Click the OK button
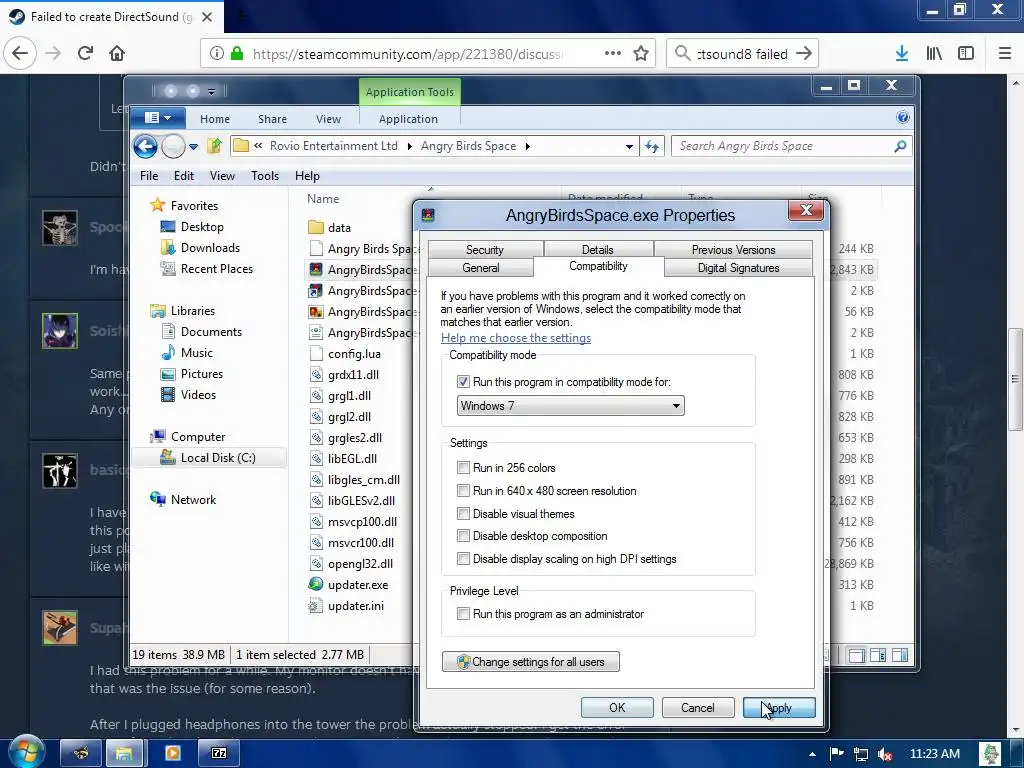The image size is (1024, 768). point(617,708)
